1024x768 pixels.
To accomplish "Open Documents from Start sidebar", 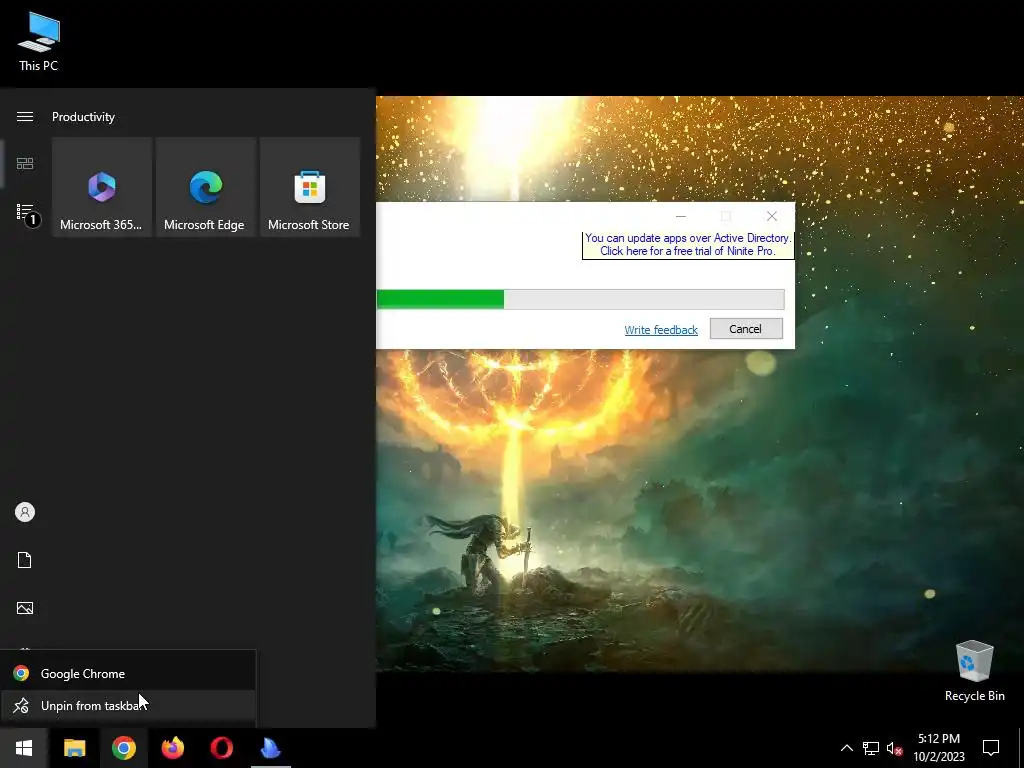I will point(25,560).
